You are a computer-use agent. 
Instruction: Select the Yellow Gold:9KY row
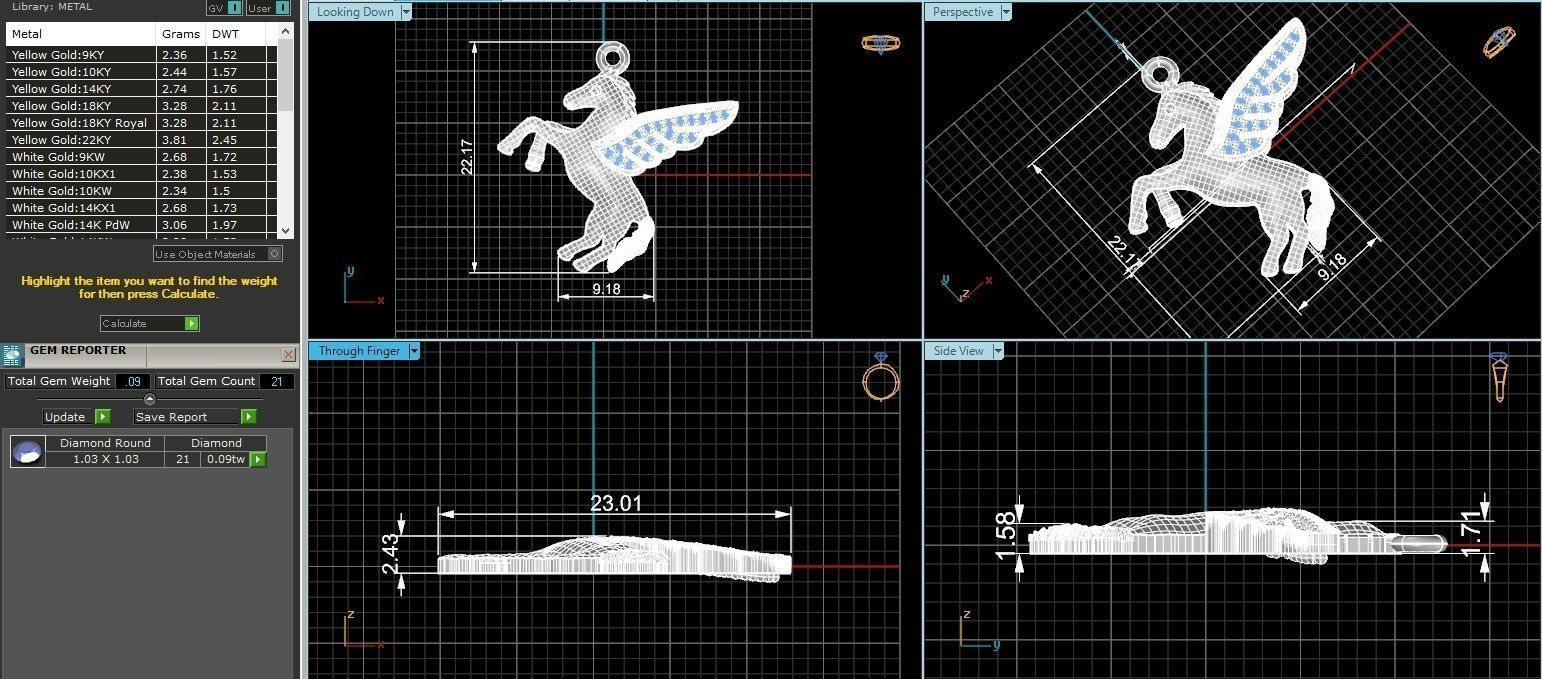point(141,55)
